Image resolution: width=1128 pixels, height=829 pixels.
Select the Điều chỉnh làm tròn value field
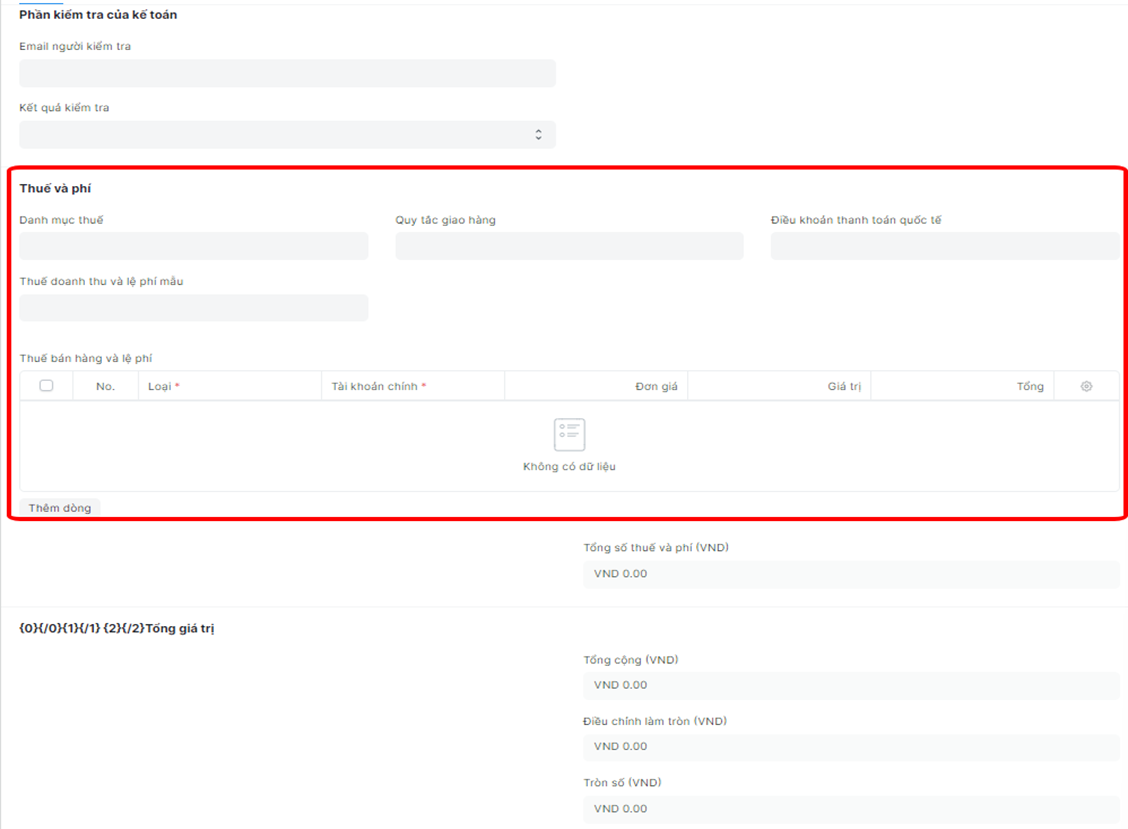(x=850, y=747)
